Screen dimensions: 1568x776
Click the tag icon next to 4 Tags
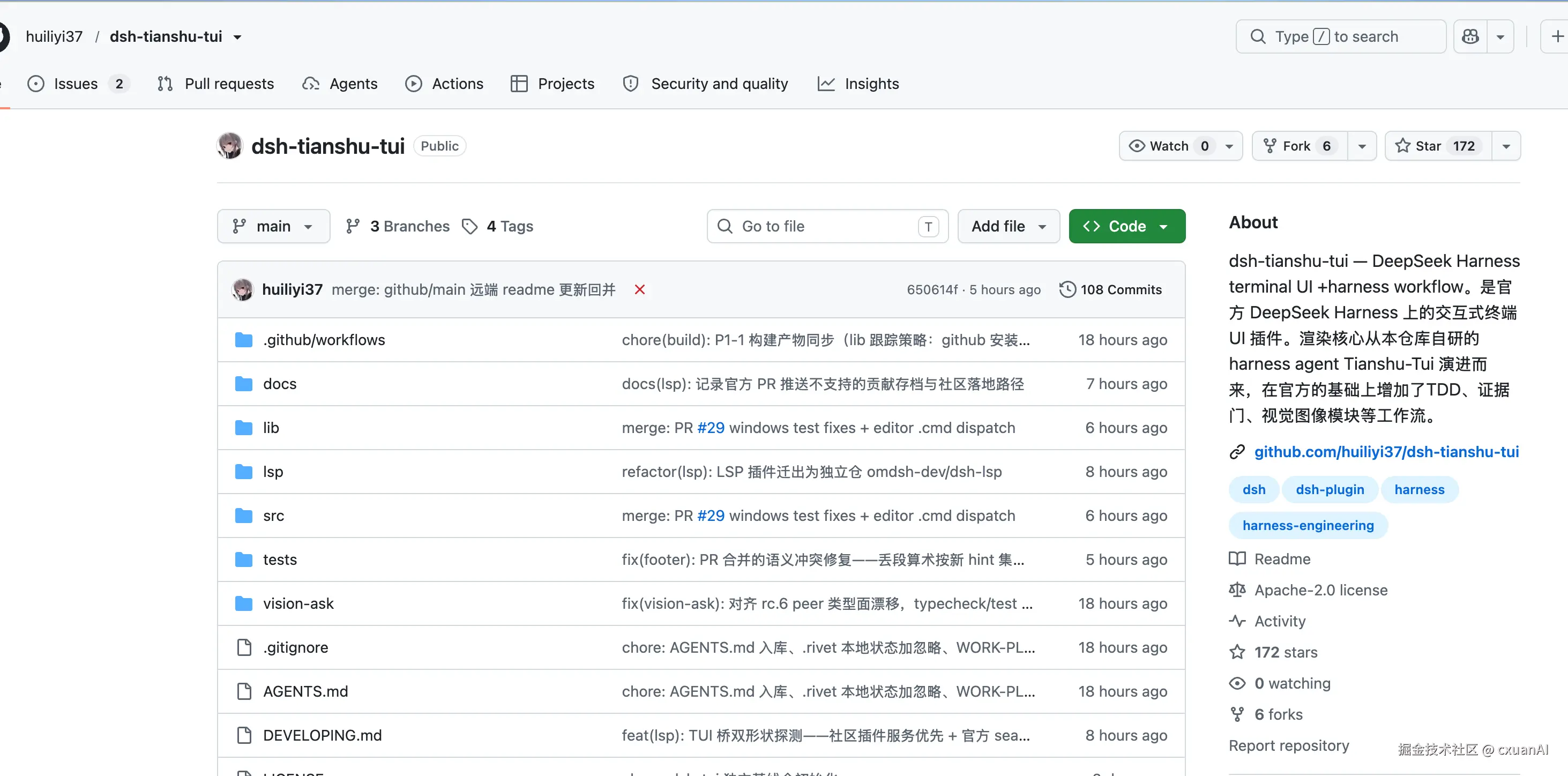click(469, 226)
